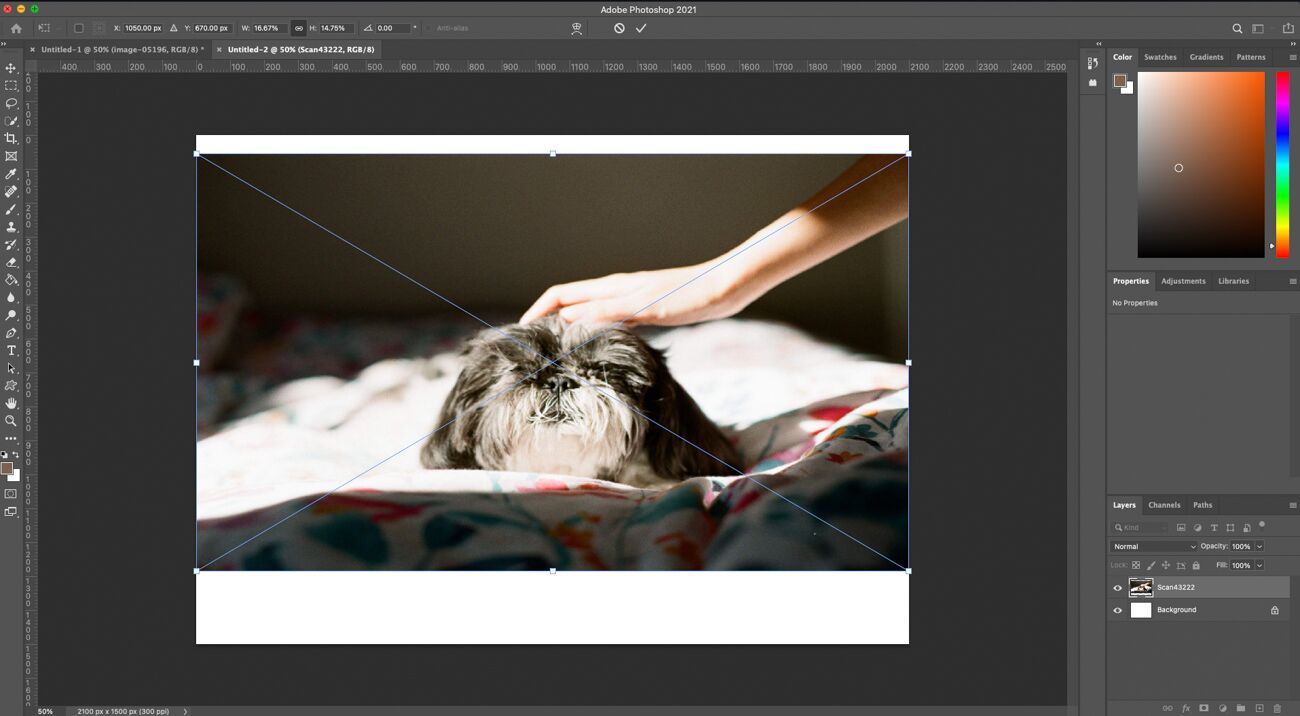Click the fx layer styles icon
This screenshot has width=1300, height=716.
tap(1185, 707)
